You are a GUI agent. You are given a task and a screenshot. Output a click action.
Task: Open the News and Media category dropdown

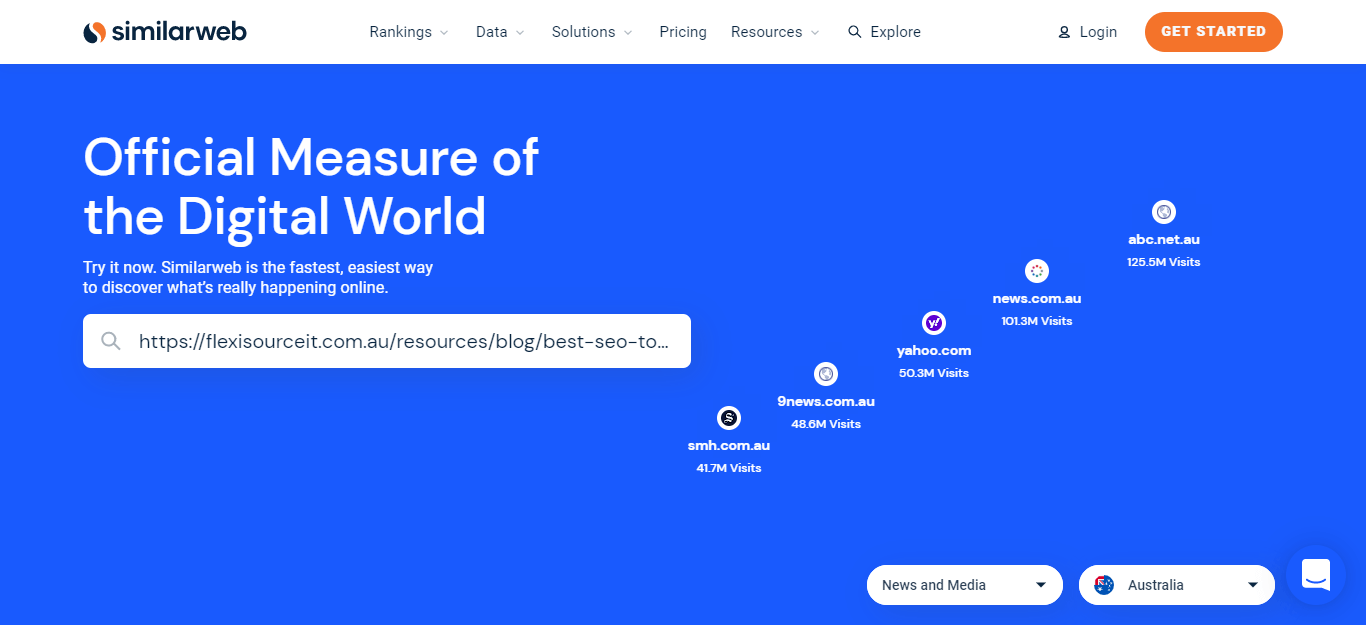[965, 585]
